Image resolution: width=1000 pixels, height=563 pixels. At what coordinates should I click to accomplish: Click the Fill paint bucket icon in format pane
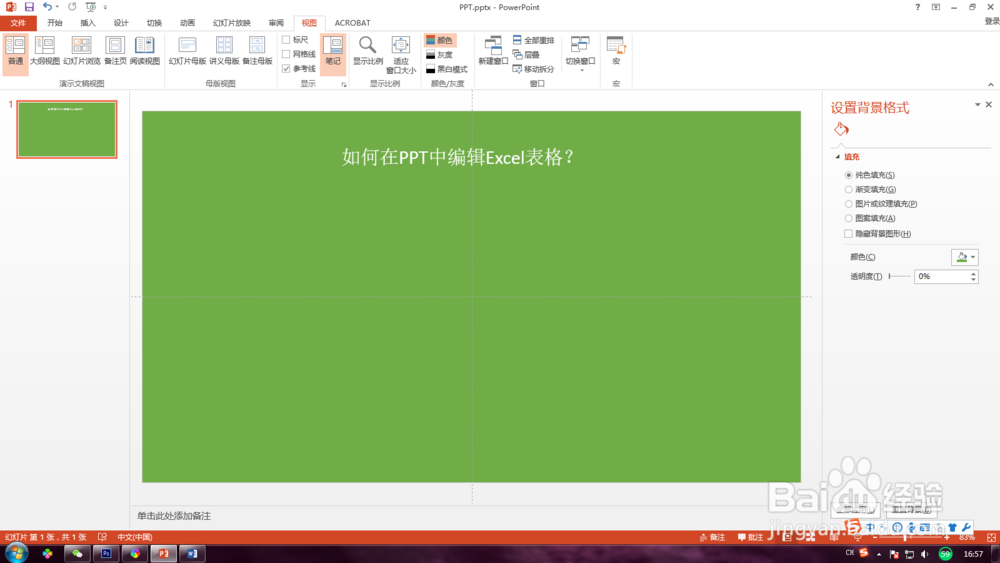tap(841, 129)
